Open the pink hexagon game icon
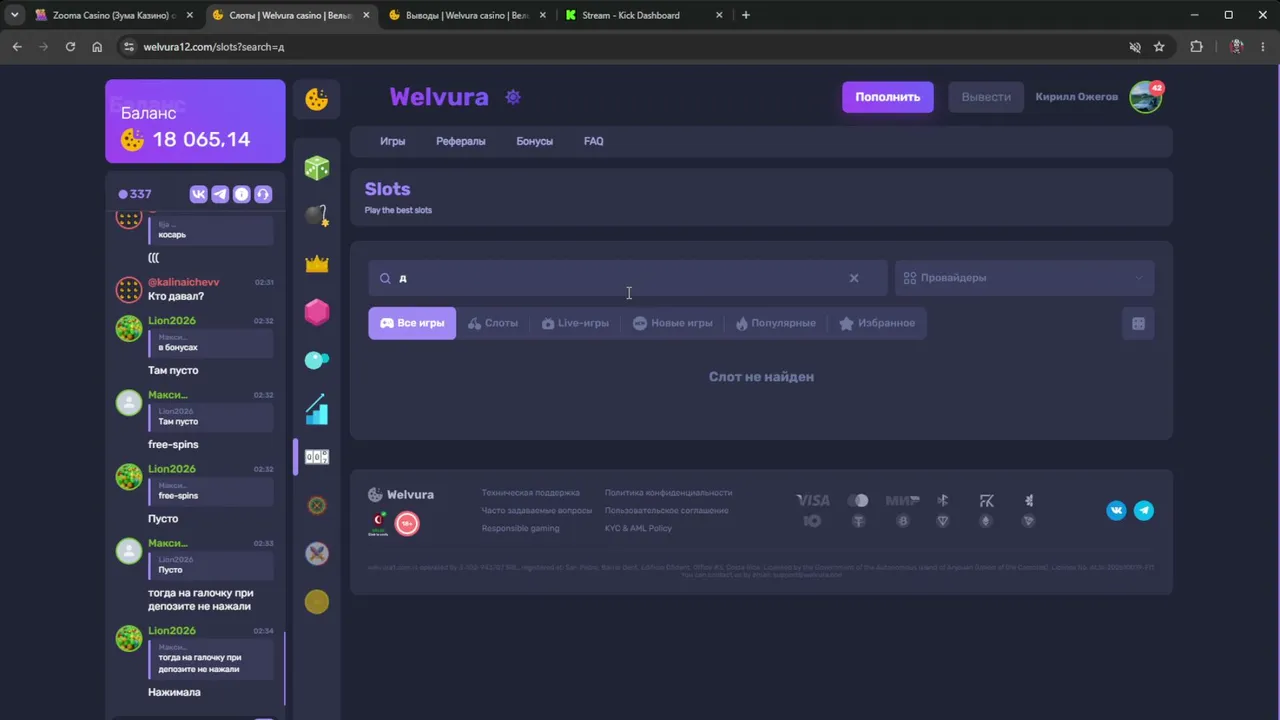This screenshot has width=1280, height=720. pos(317,312)
